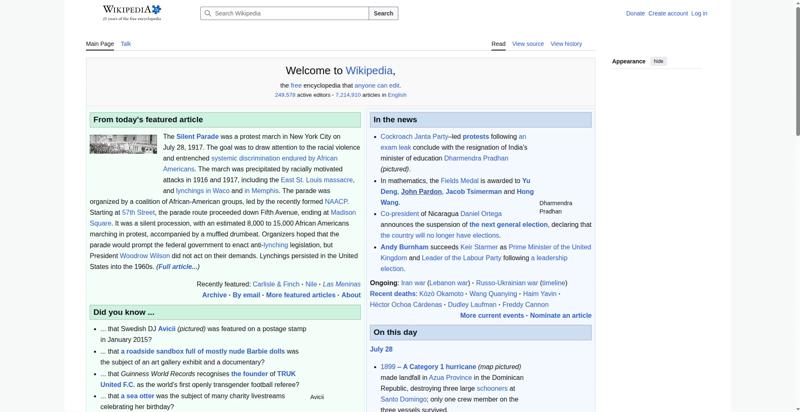This screenshot has height=412, width=800.
Task: Open Nominate an article link
Action: [561, 316]
